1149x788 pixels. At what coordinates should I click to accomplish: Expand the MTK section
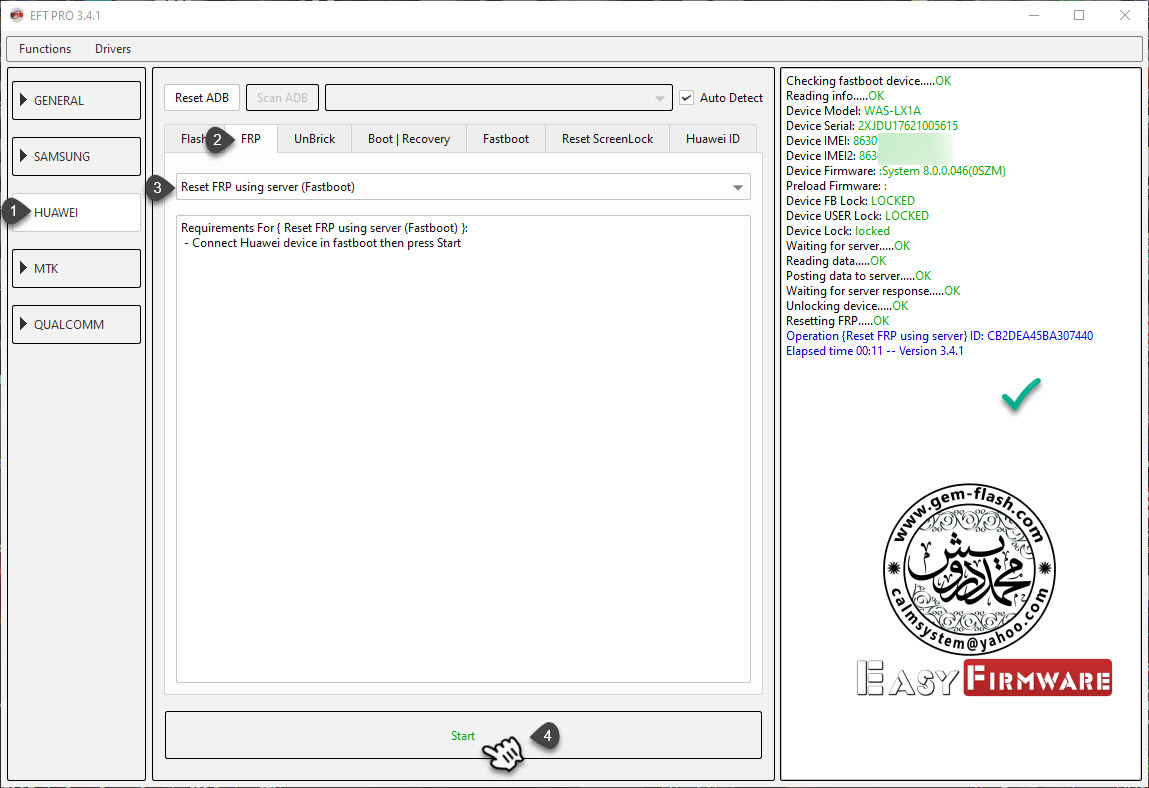coord(76,268)
